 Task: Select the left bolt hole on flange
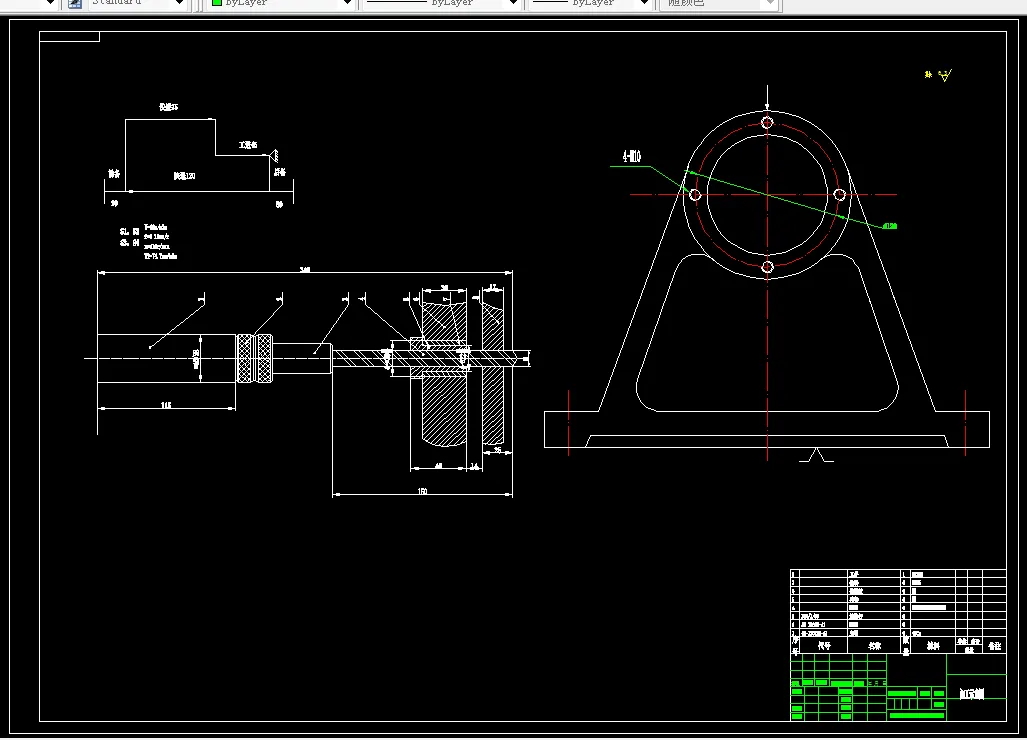696,194
